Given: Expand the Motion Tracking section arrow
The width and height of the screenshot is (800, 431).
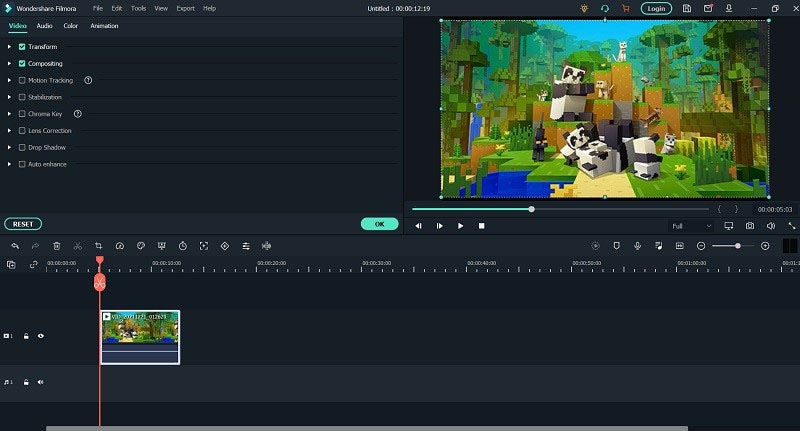Looking at the screenshot, I should tap(9, 80).
